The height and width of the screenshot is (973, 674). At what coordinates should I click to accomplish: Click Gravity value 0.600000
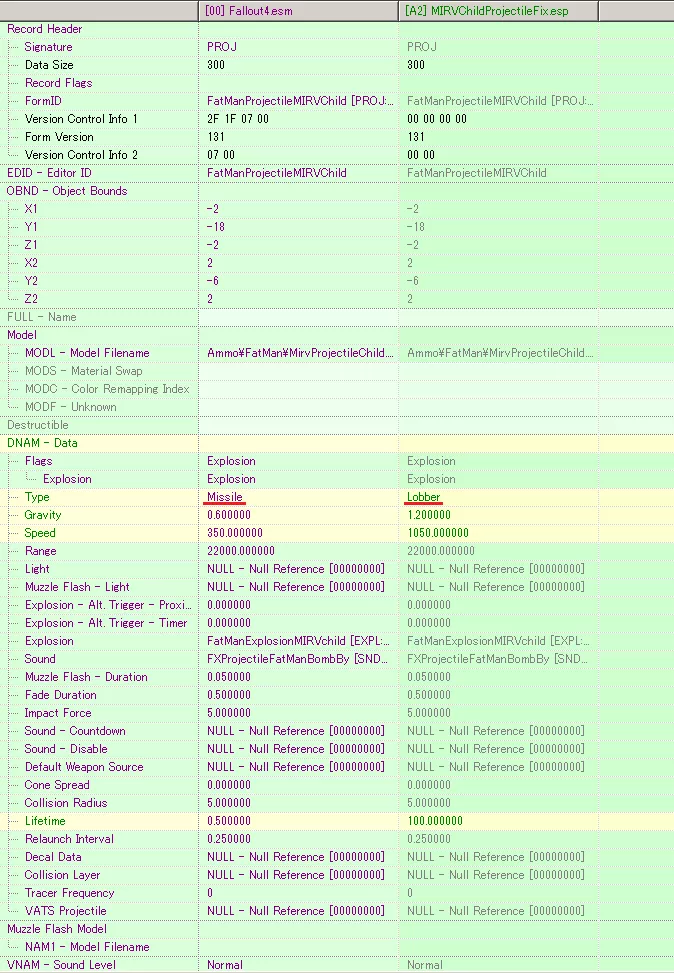(229, 515)
